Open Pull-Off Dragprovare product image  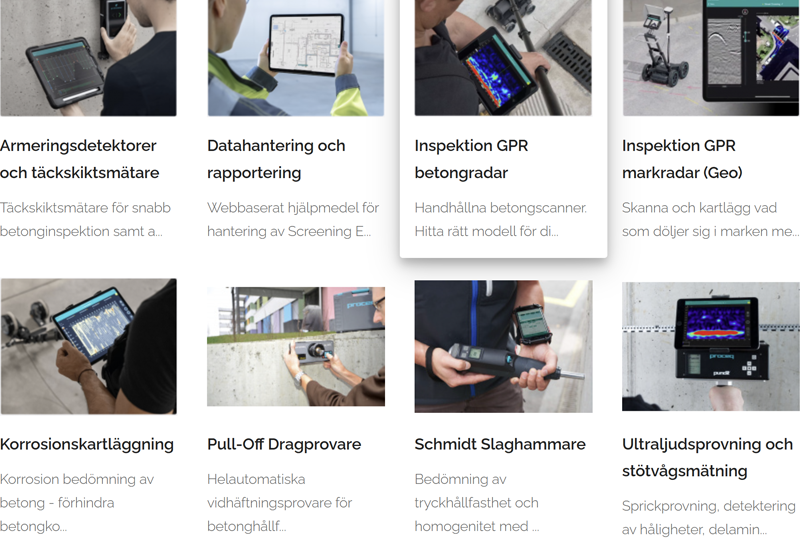point(296,346)
